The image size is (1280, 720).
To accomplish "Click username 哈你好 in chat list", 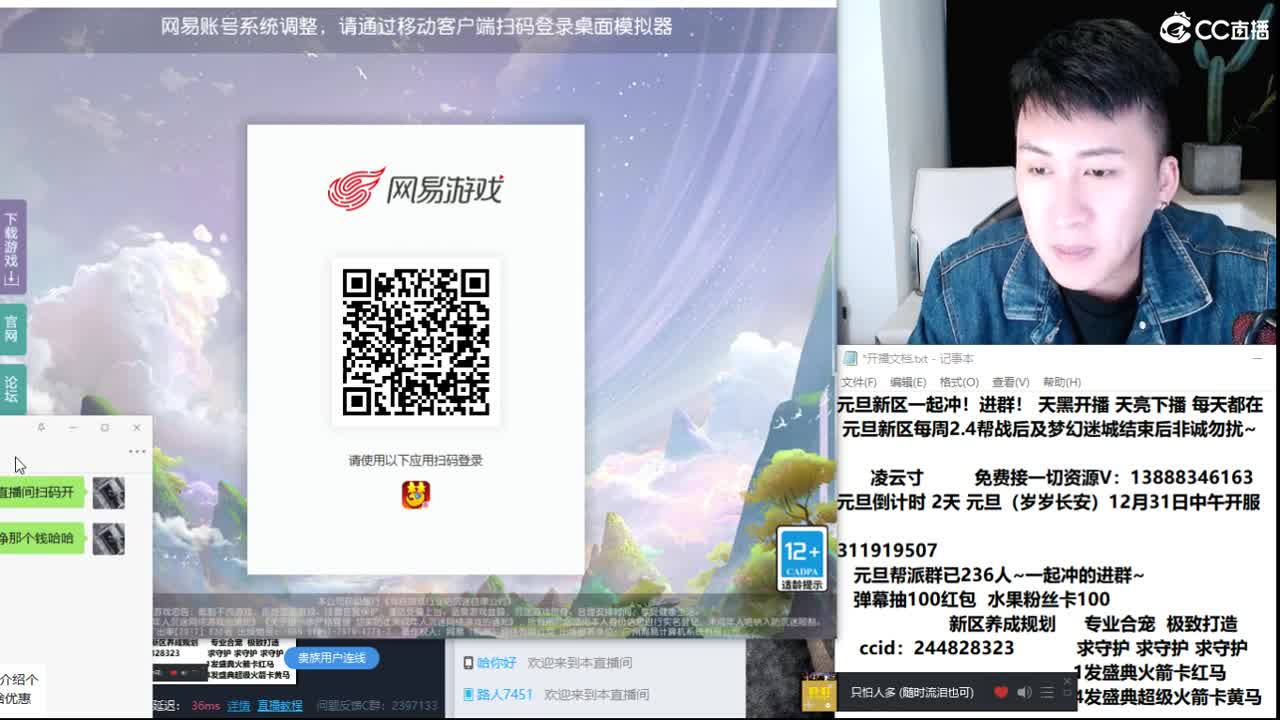I will 496,663.
